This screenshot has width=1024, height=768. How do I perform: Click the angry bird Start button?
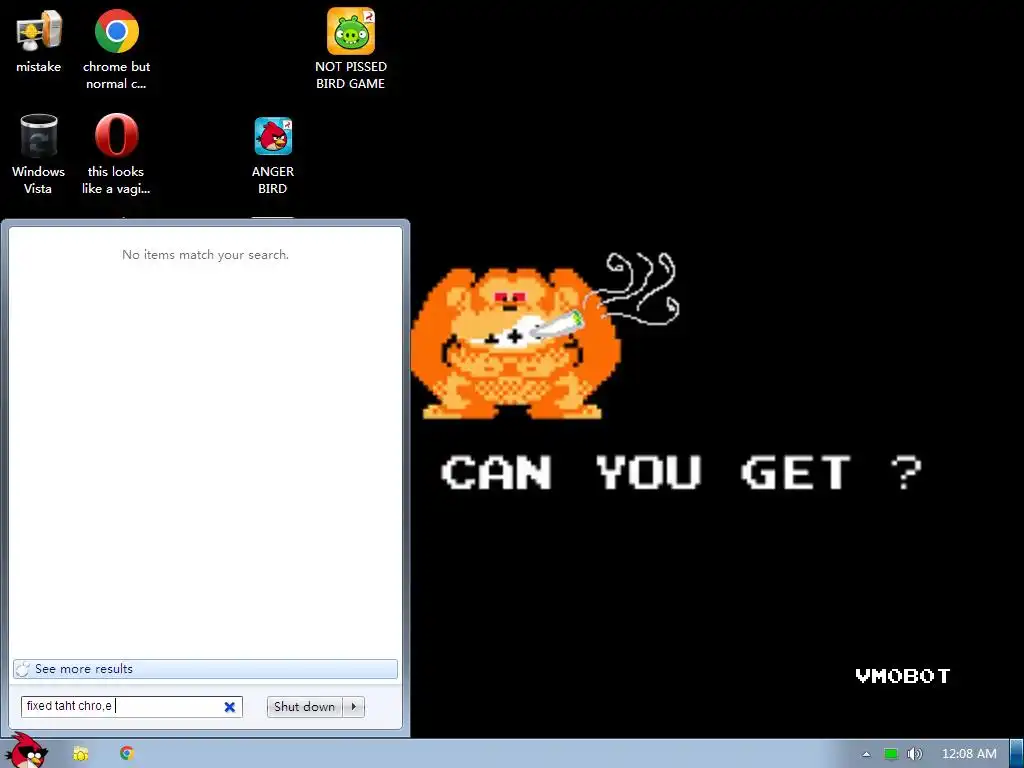click(27, 751)
